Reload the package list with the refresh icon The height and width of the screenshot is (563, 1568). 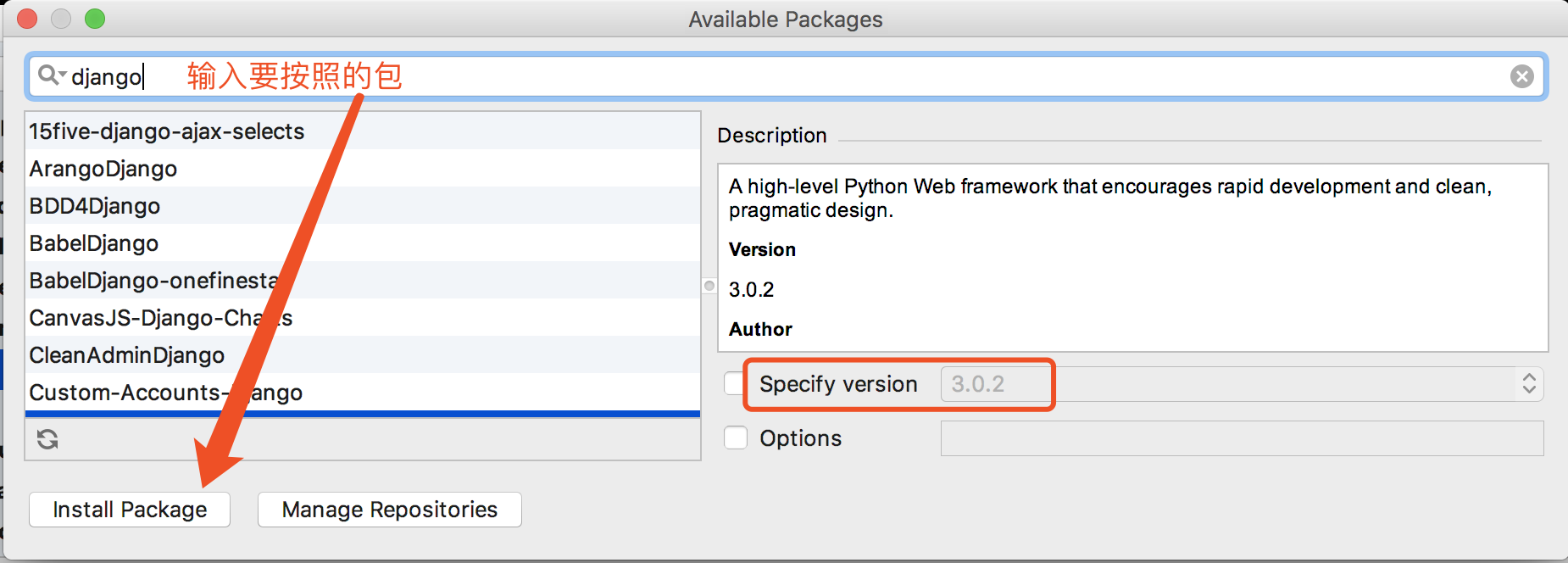[47, 439]
